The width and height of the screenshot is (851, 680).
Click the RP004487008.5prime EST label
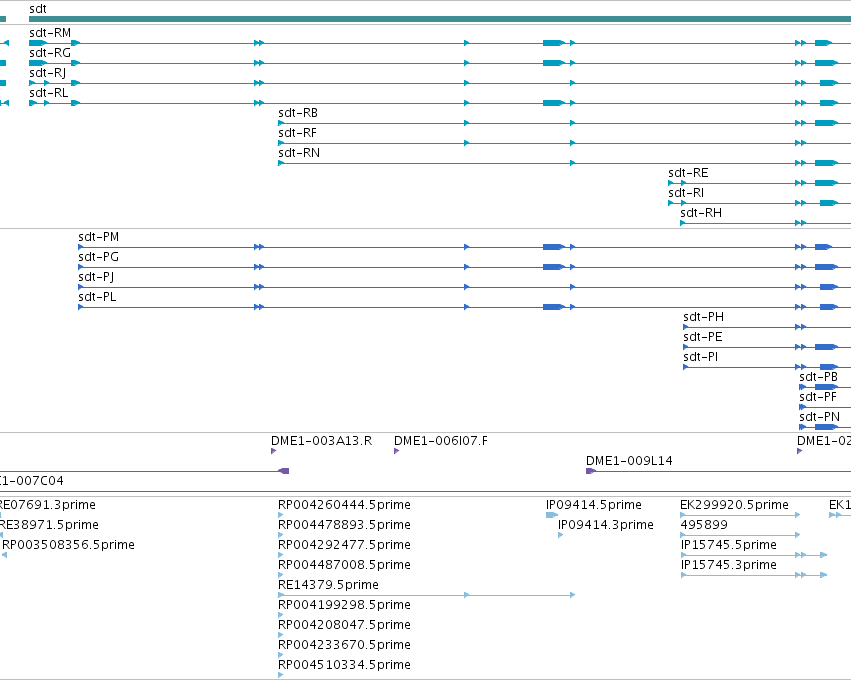coord(344,565)
